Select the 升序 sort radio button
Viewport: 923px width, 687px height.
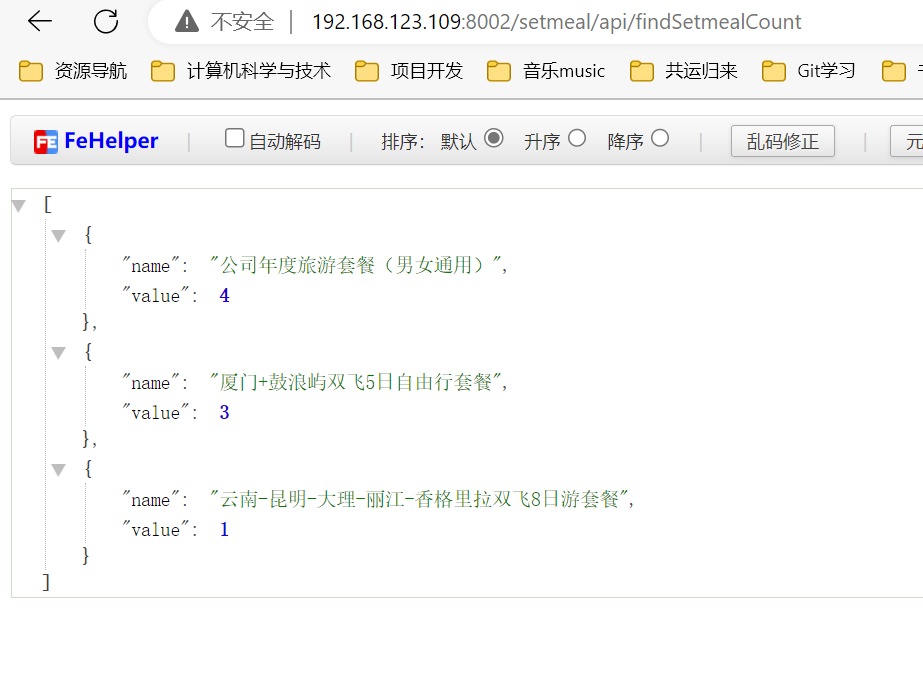576,138
